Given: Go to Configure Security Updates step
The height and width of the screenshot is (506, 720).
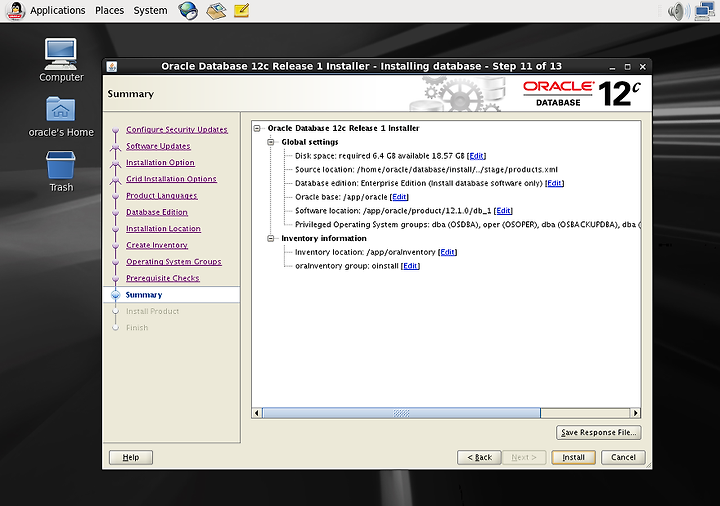Looking at the screenshot, I should [x=177, y=129].
